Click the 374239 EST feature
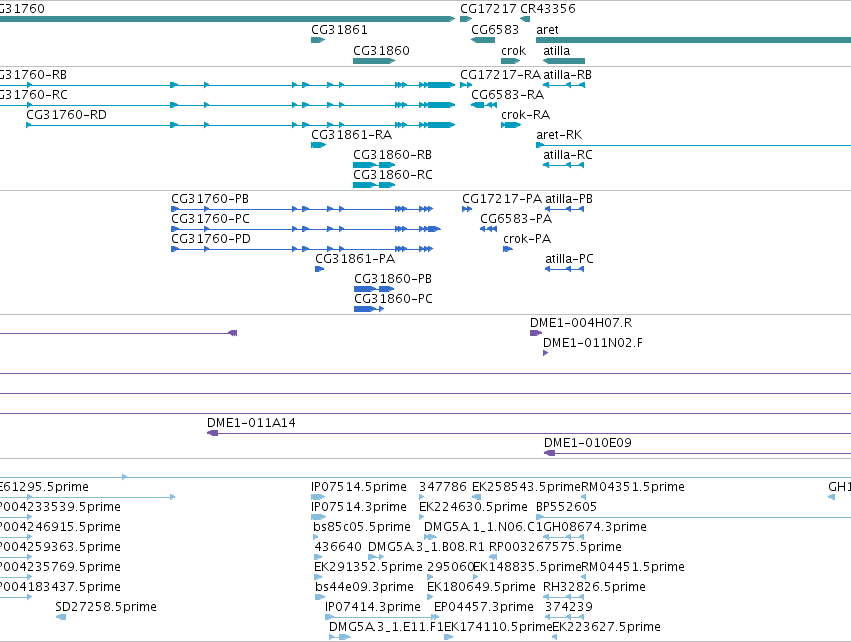 [564, 617]
